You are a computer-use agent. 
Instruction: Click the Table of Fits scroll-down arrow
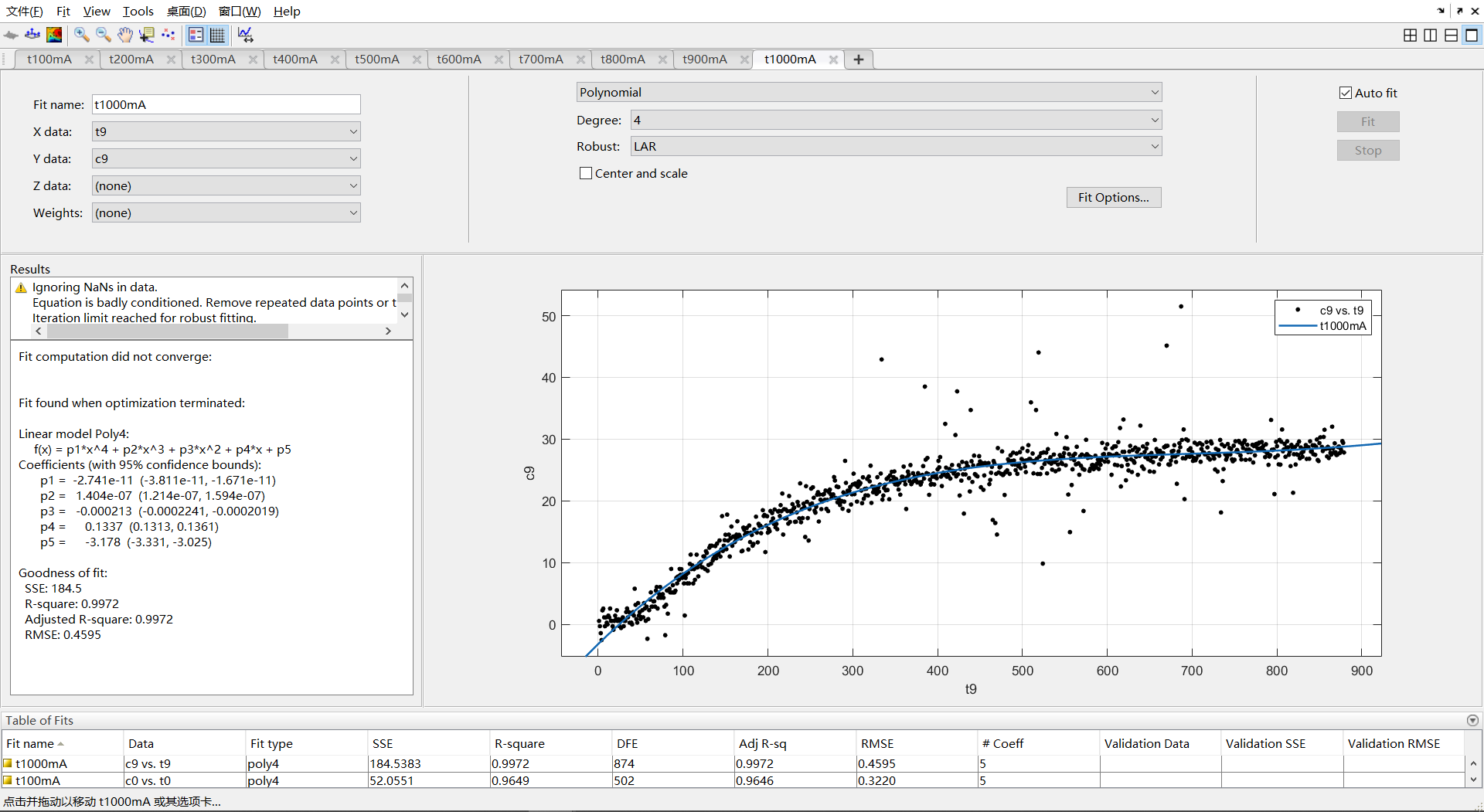tap(1473, 780)
